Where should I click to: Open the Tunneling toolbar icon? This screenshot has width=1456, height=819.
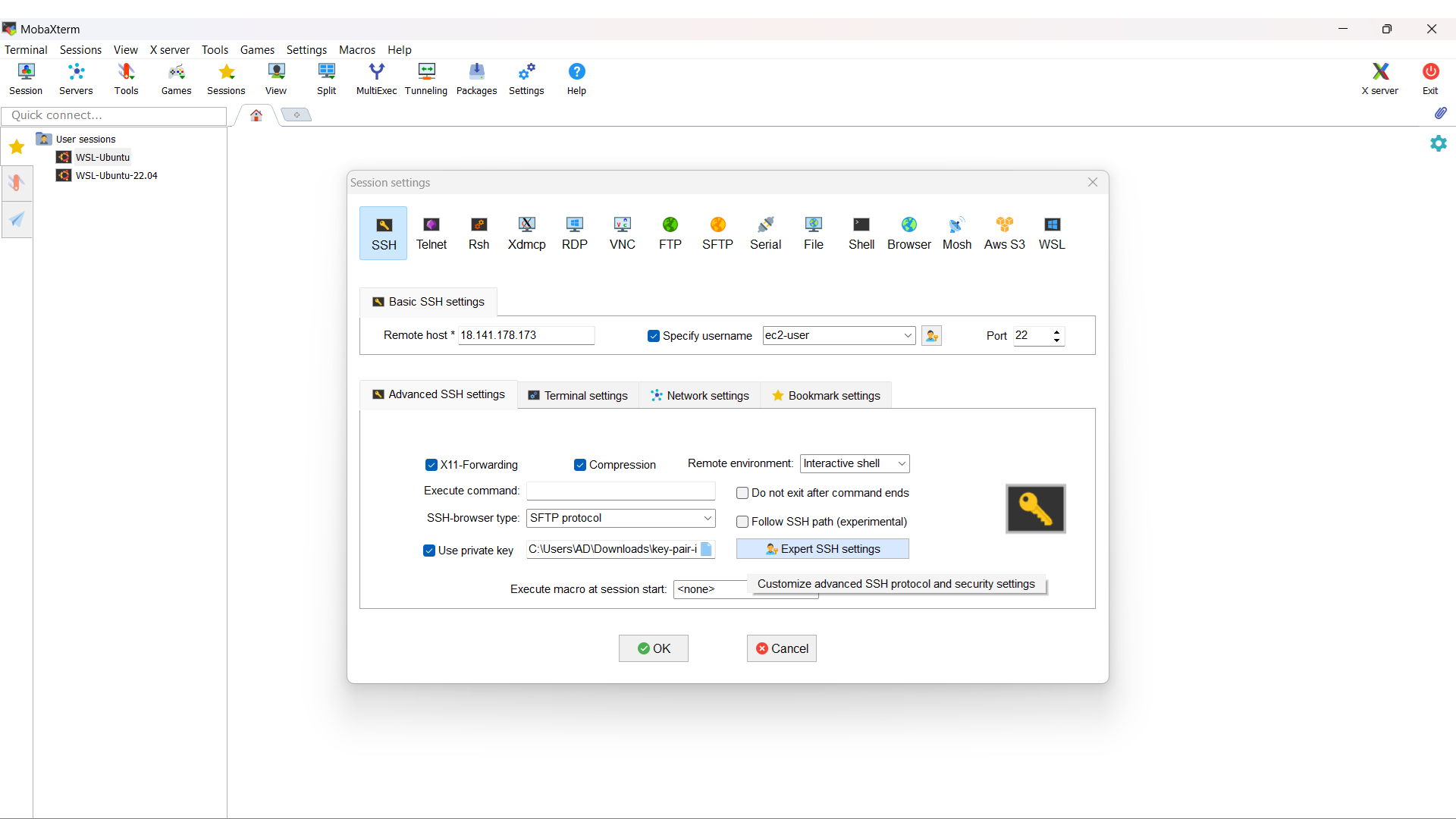[x=426, y=79]
